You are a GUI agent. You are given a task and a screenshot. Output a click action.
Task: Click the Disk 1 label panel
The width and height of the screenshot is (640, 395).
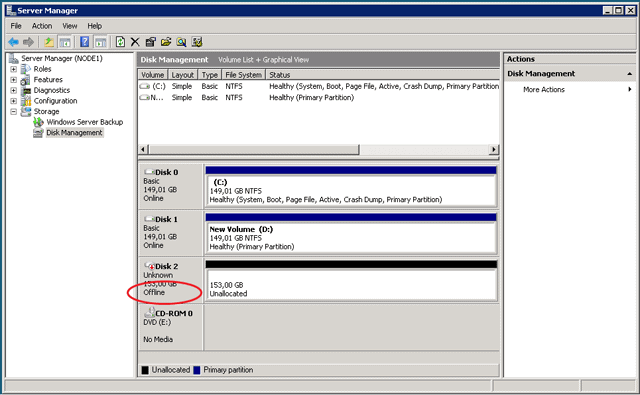[x=171, y=233]
